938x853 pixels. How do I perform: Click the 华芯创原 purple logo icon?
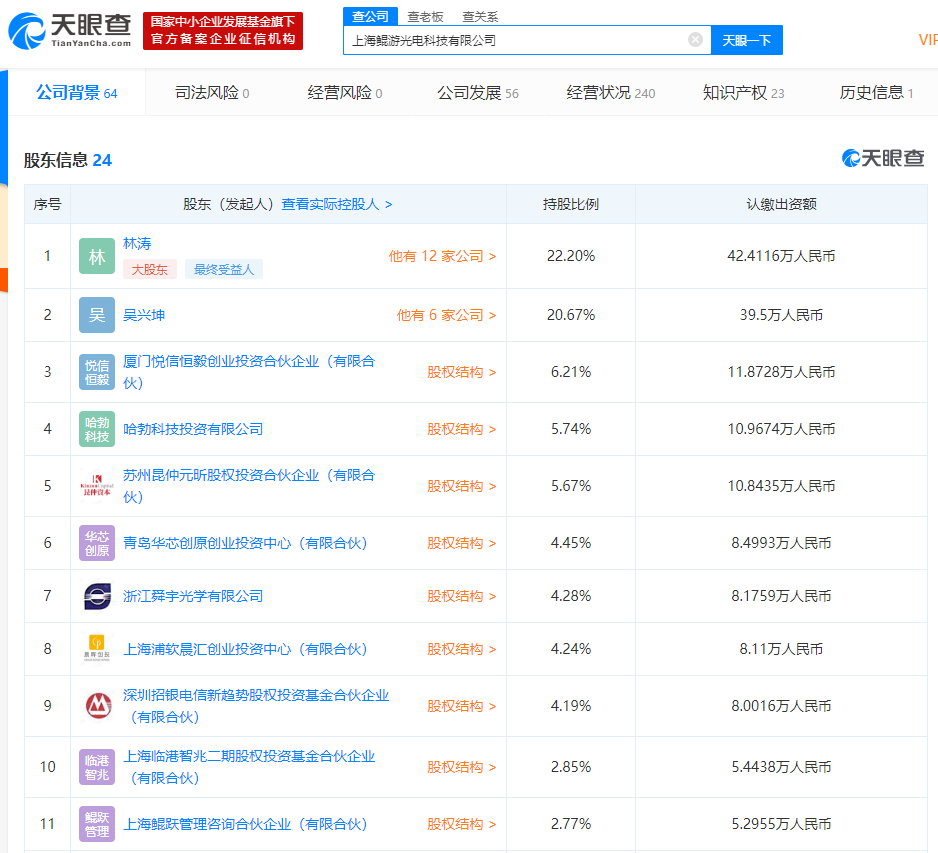point(97,543)
